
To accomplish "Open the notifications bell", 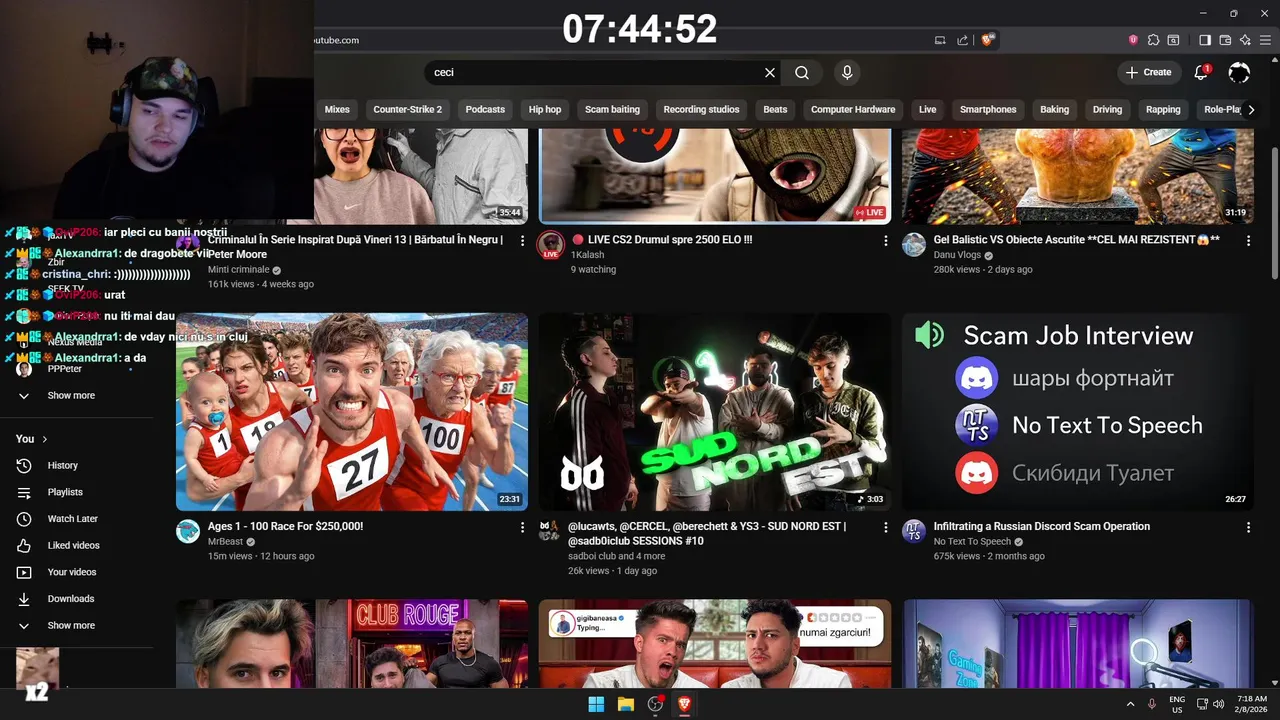I will pos(1201,72).
